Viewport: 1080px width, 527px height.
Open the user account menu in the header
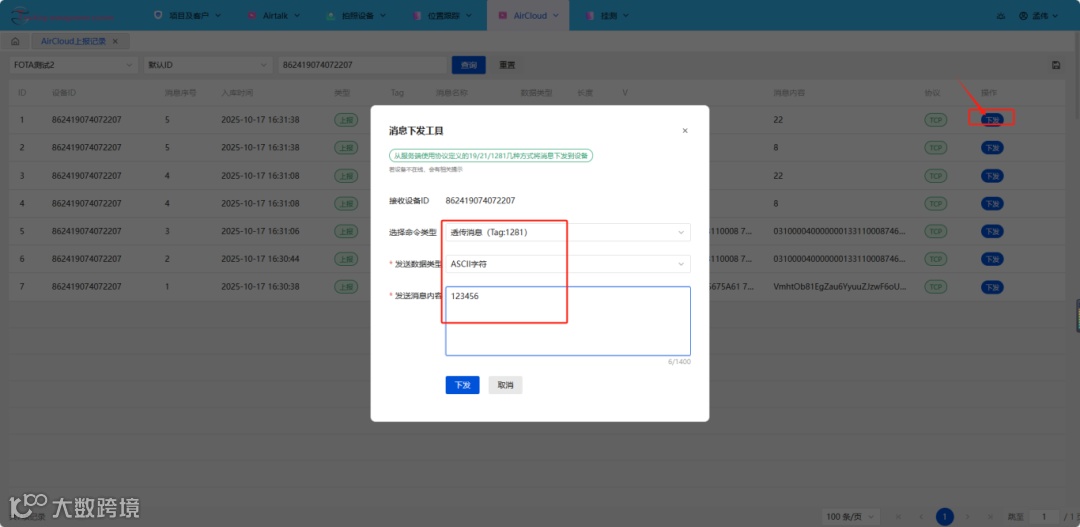click(1038, 15)
